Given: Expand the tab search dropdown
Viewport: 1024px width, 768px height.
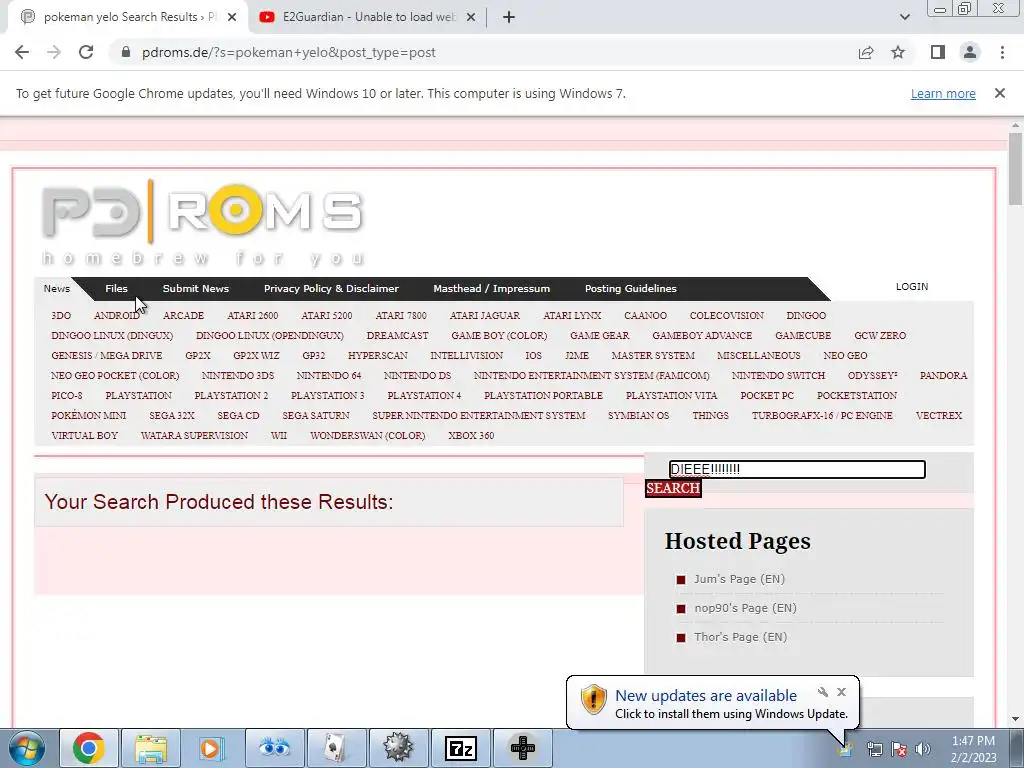Looking at the screenshot, I should (x=904, y=17).
